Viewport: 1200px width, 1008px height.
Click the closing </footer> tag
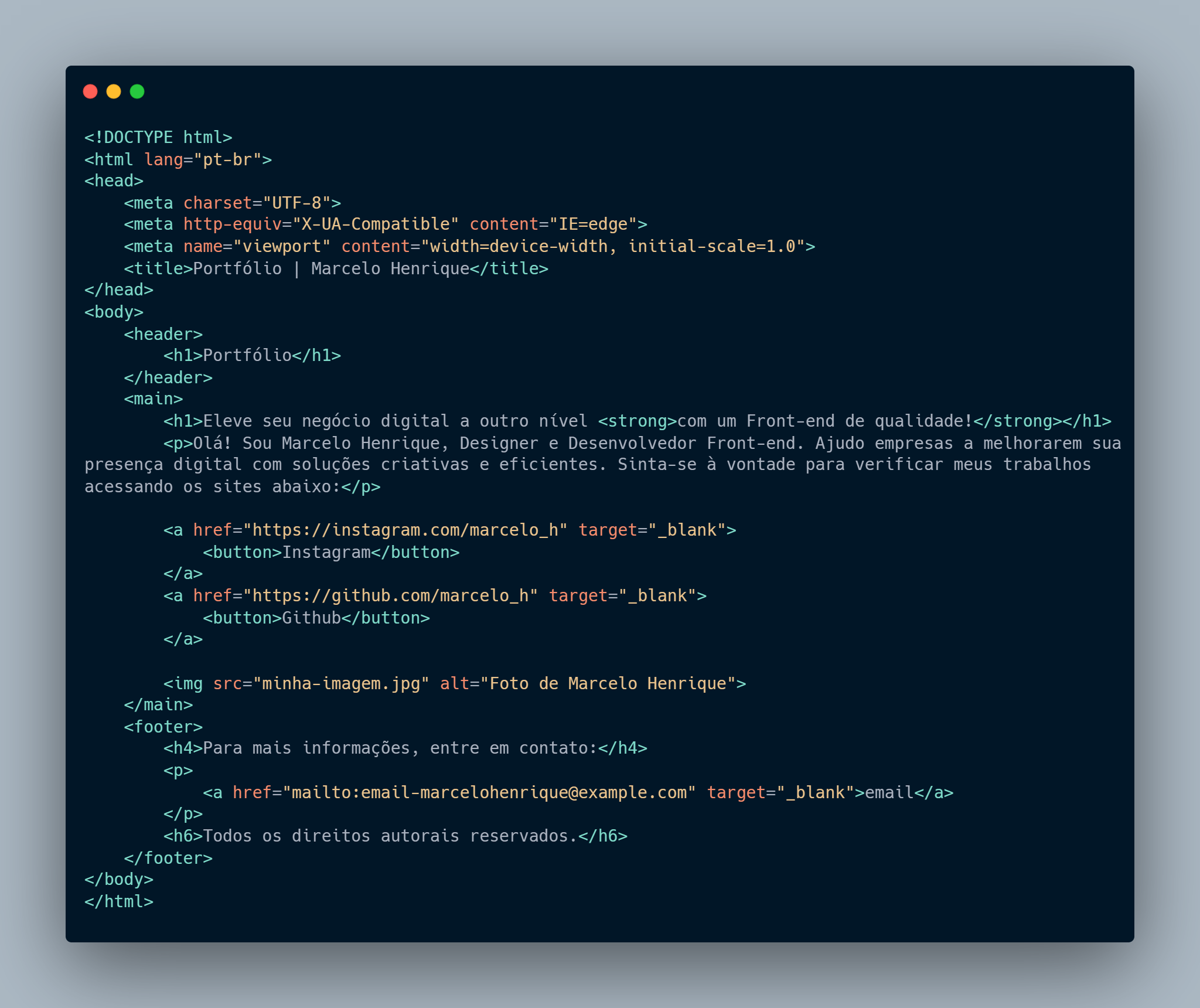coord(168,859)
